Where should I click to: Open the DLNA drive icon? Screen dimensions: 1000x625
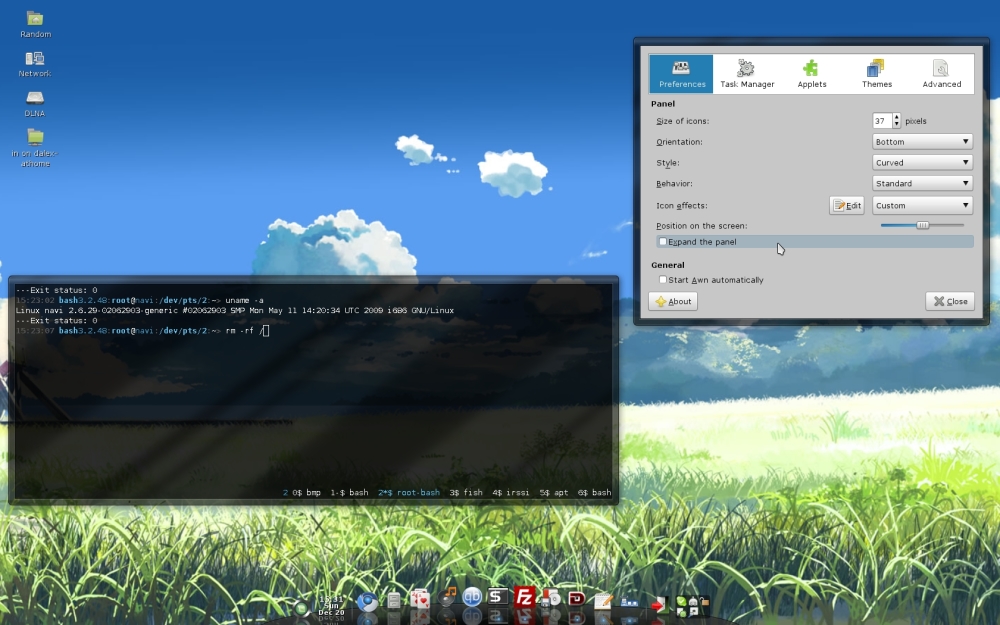pos(35,104)
